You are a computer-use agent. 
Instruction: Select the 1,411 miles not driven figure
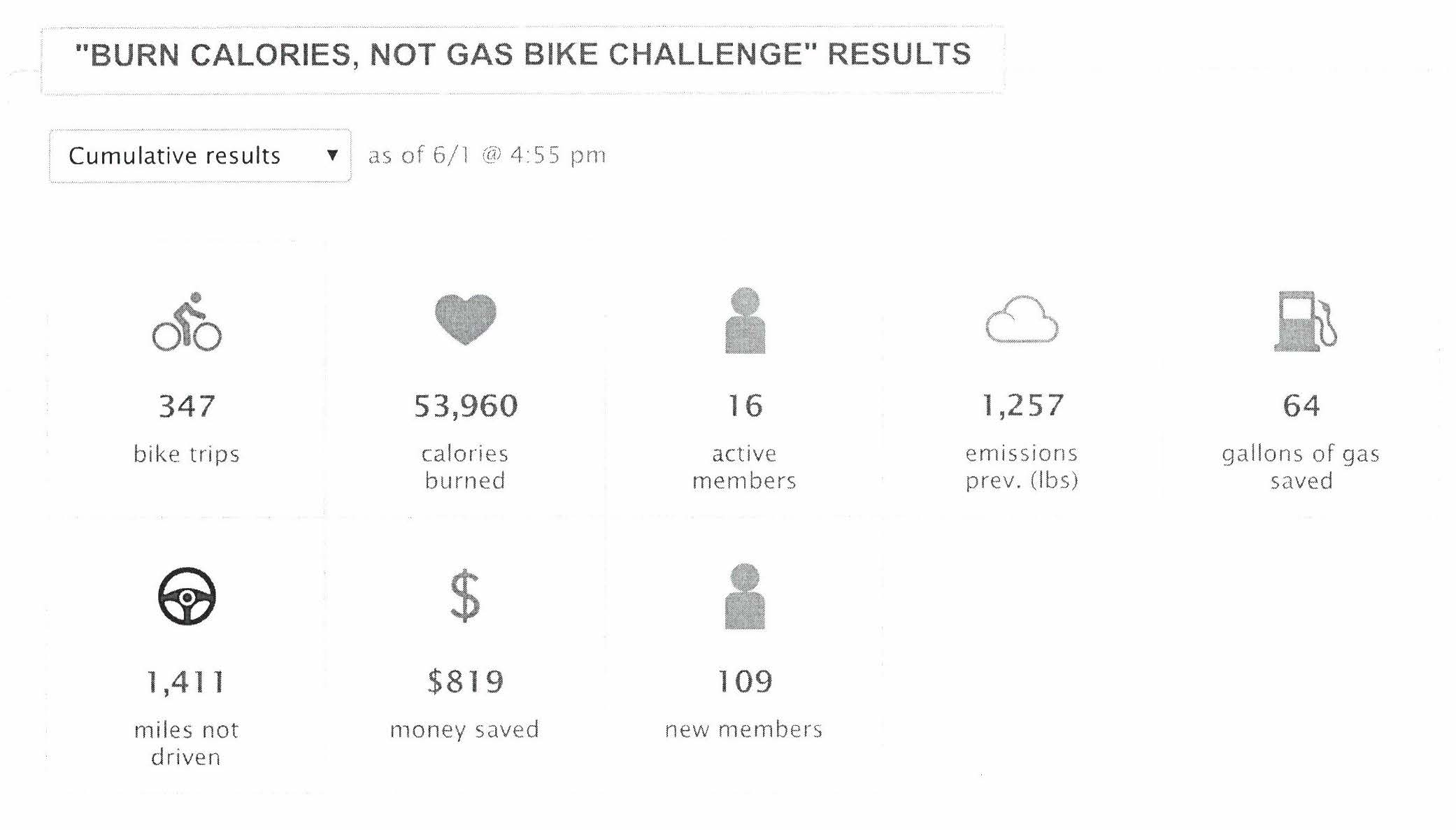(x=186, y=682)
